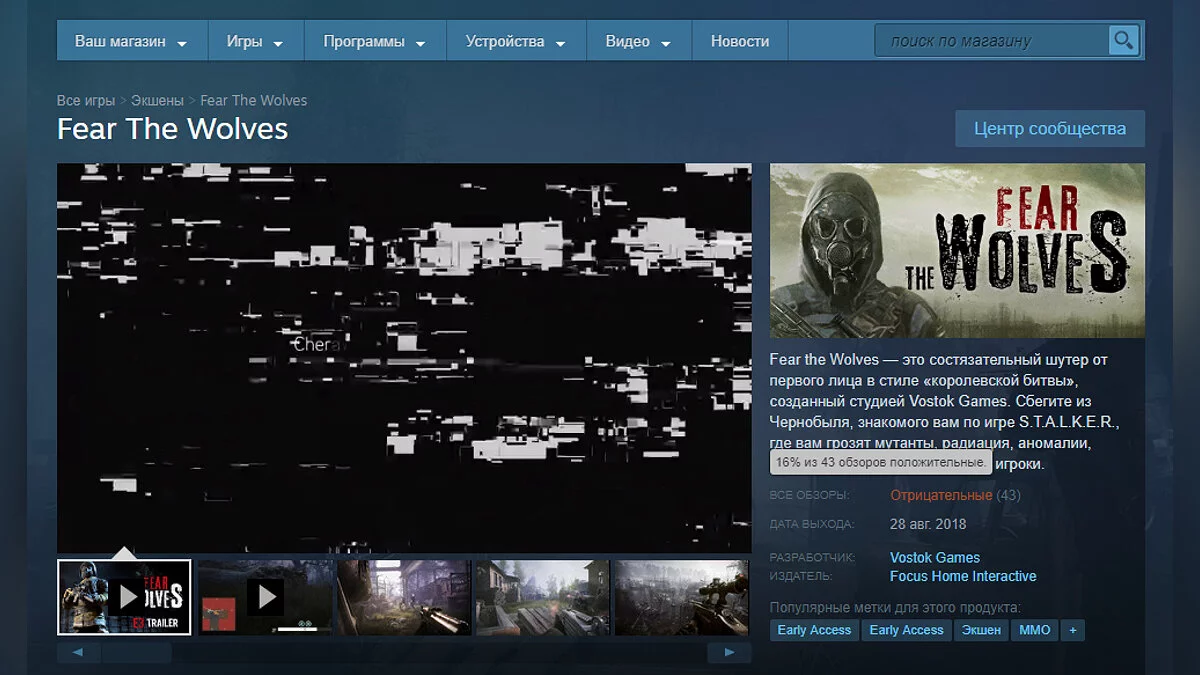Open the Vostok Games developer link

tap(934, 558)
